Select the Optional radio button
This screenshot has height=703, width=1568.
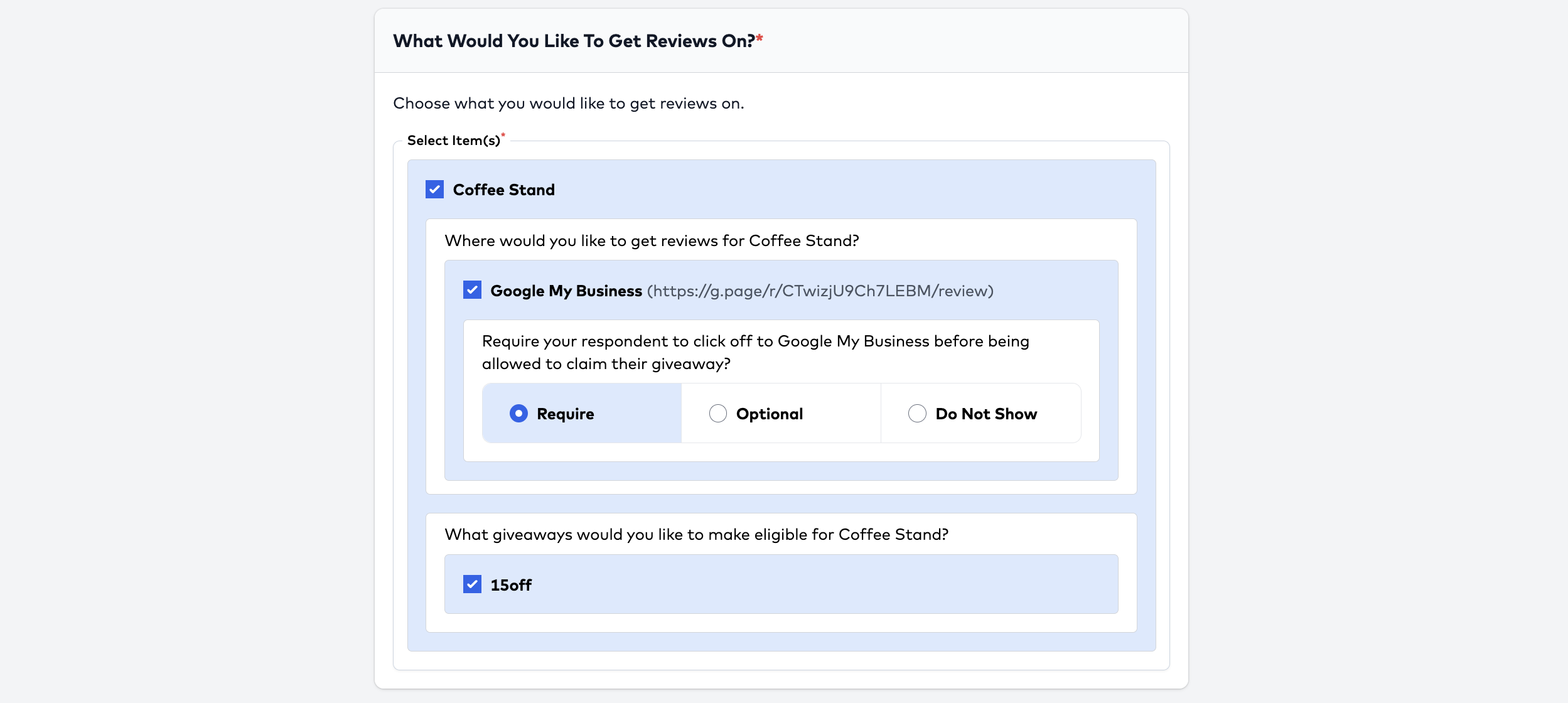(x=717, y=414)
